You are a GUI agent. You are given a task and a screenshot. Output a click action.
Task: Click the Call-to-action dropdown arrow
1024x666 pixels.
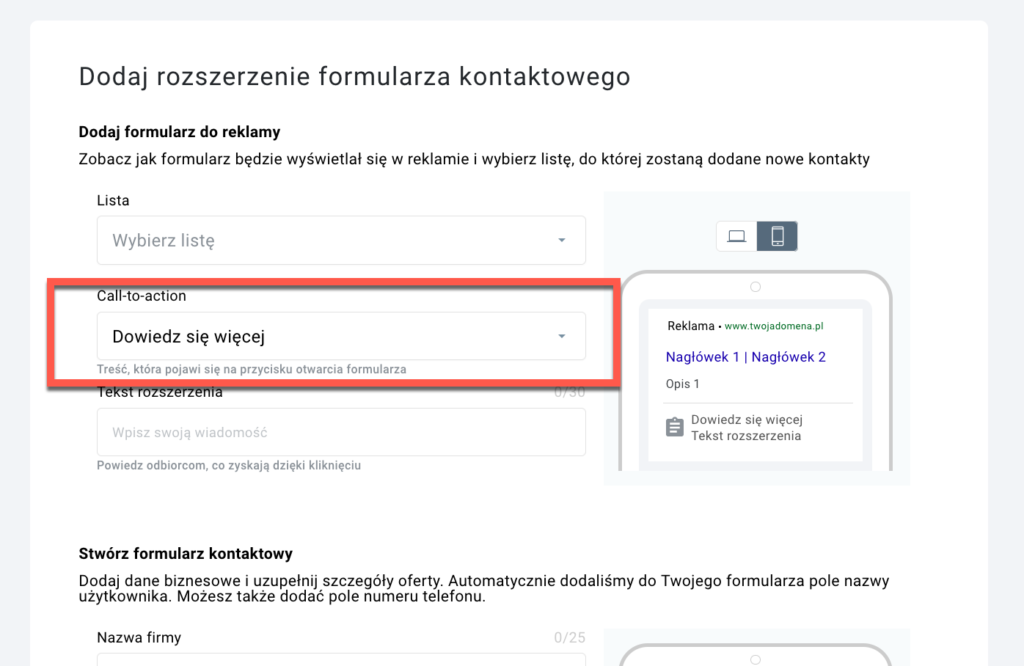click(562, 336)
